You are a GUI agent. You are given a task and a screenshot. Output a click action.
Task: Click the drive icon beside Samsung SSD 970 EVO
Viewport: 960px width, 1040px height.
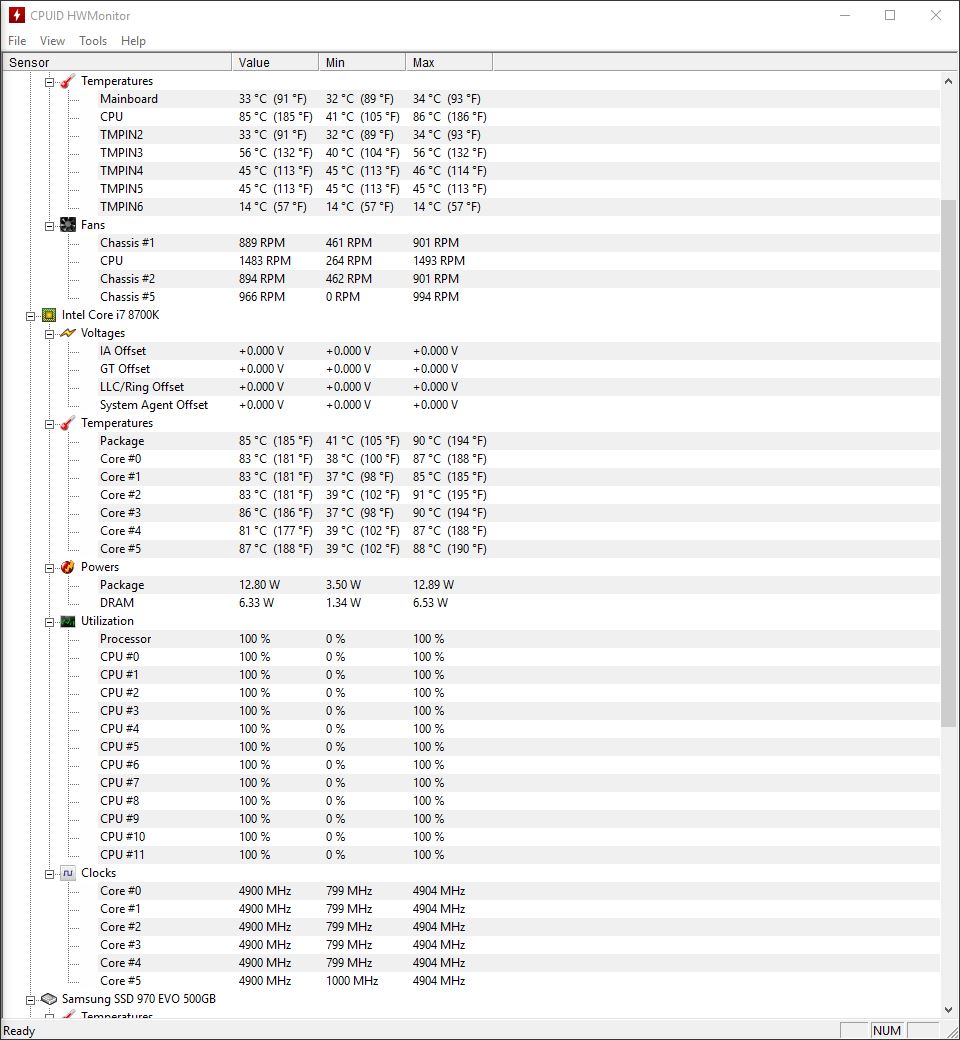(x=48, y=999)
